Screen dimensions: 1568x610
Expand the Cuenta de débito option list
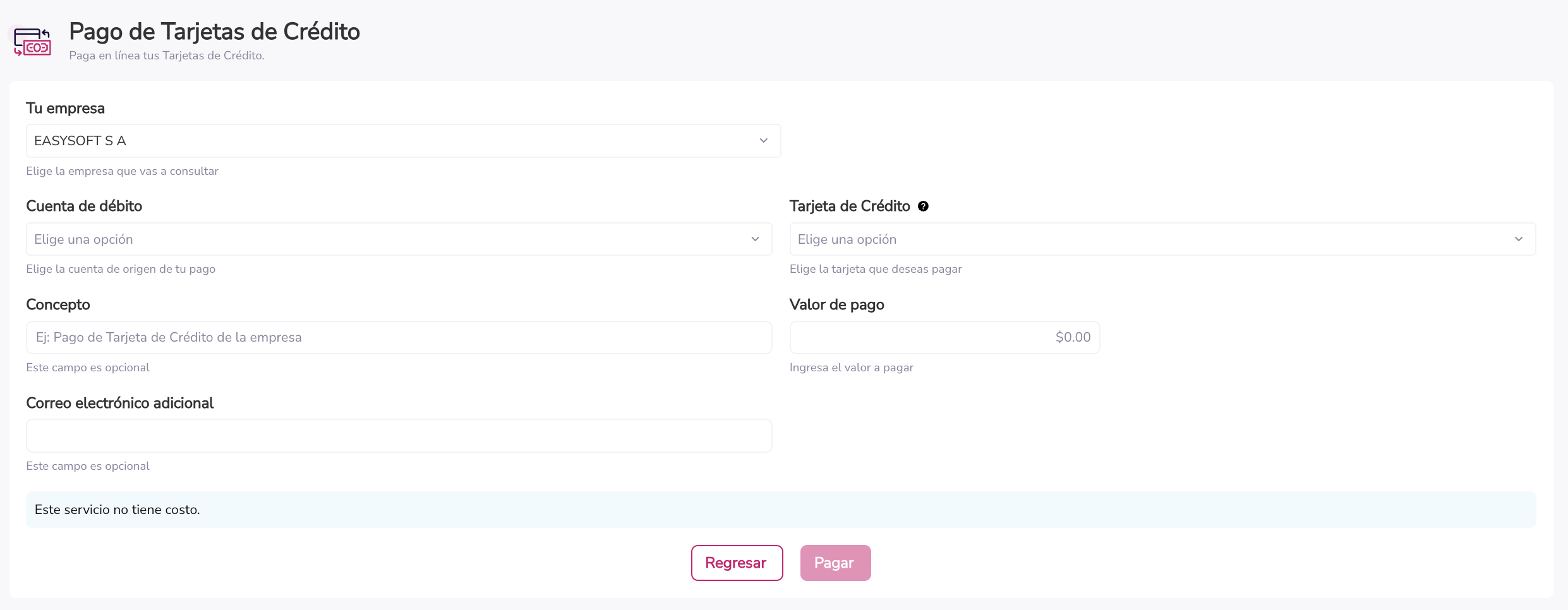click(x=399, y=239)
